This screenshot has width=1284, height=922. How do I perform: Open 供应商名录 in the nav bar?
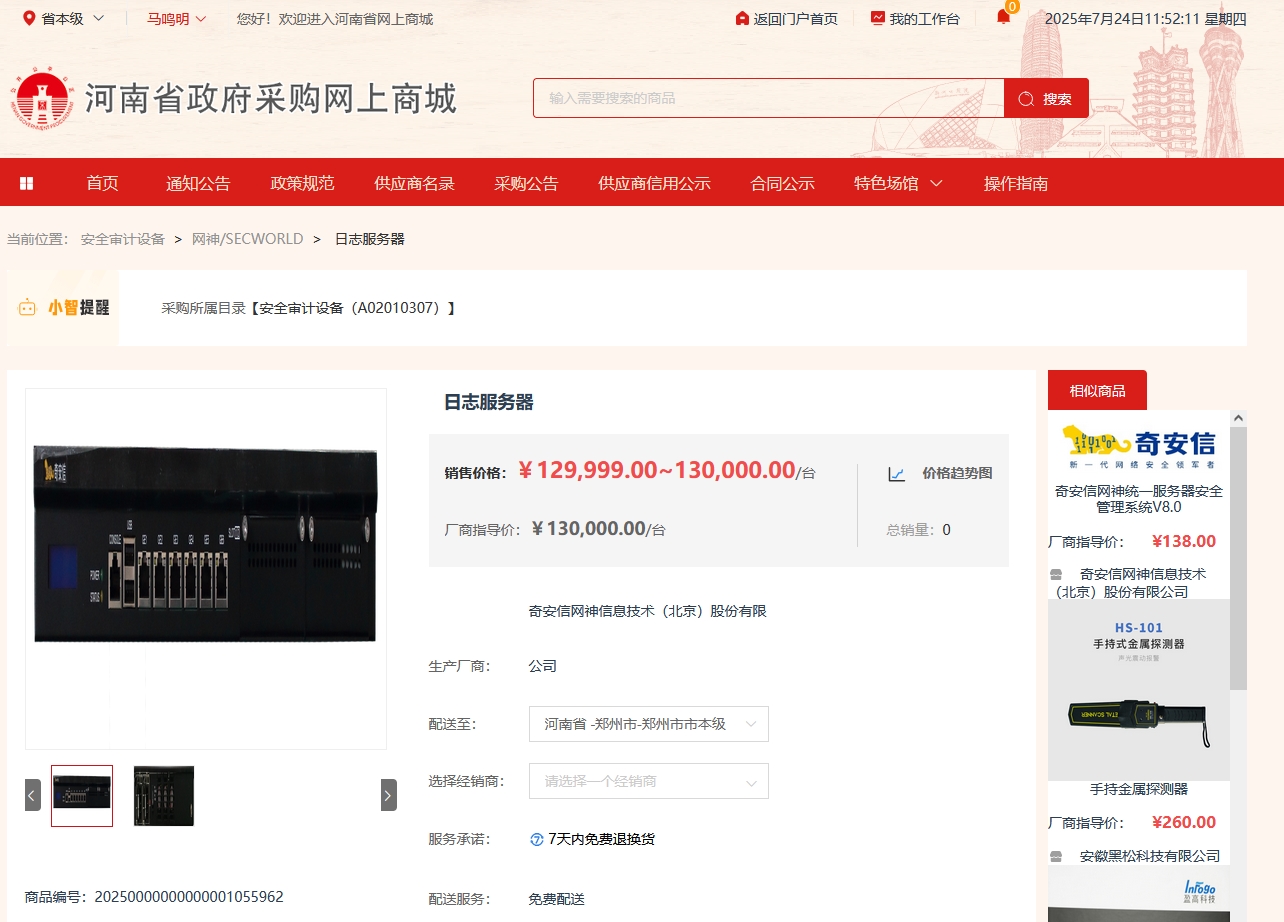click(414, 183)
